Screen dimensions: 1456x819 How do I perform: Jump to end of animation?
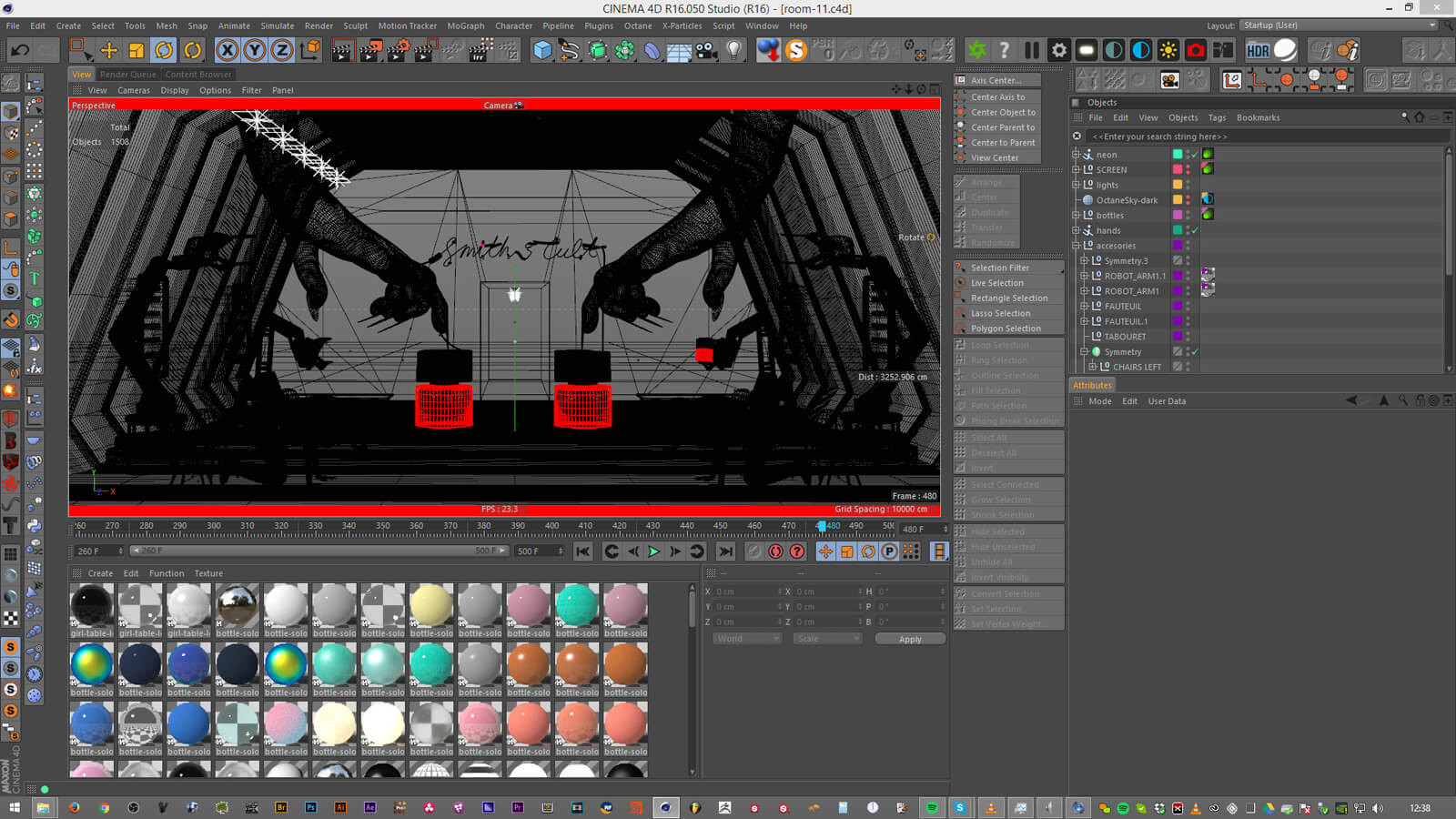725,551
